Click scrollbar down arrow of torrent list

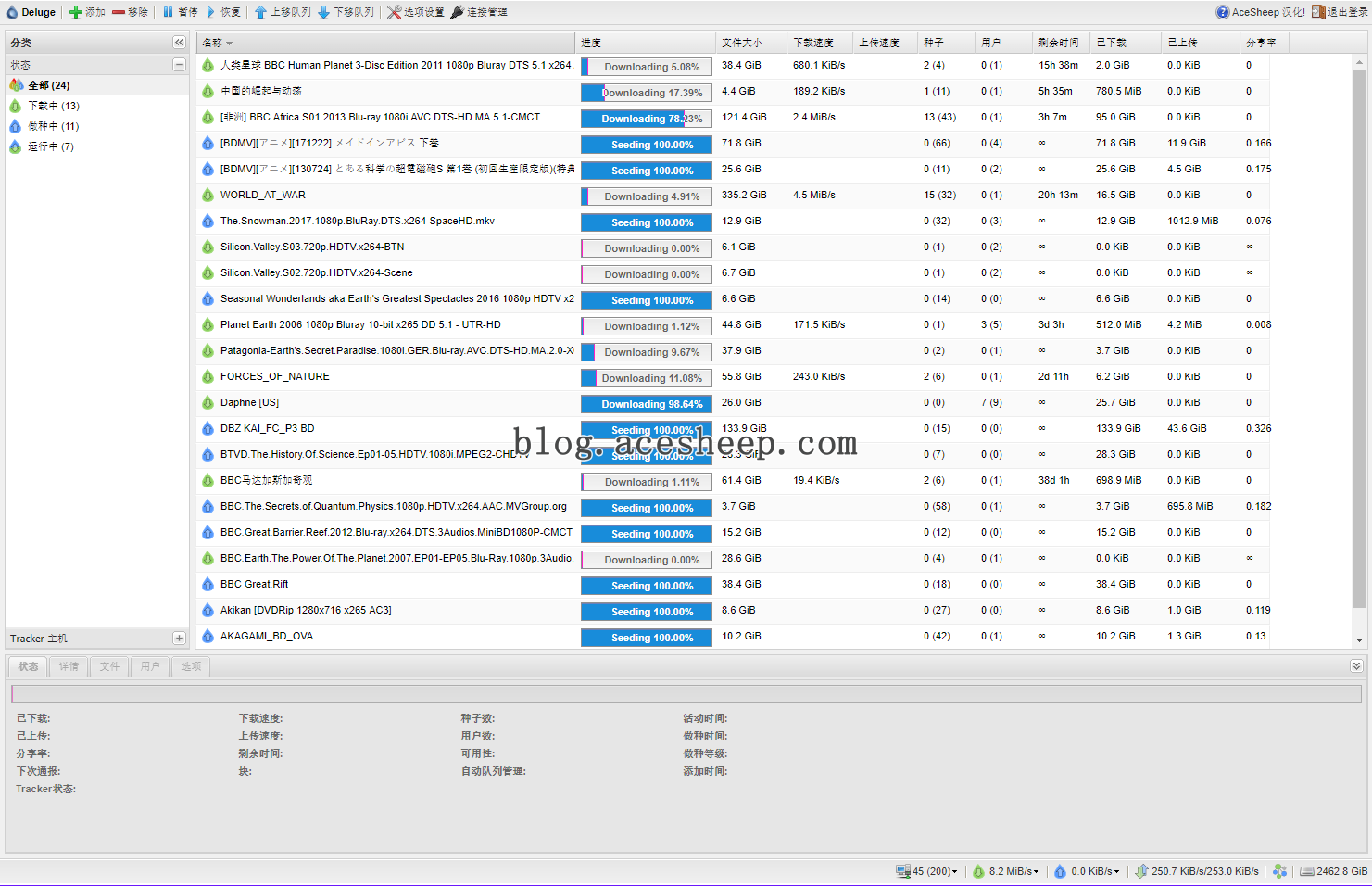(1359, 640)
